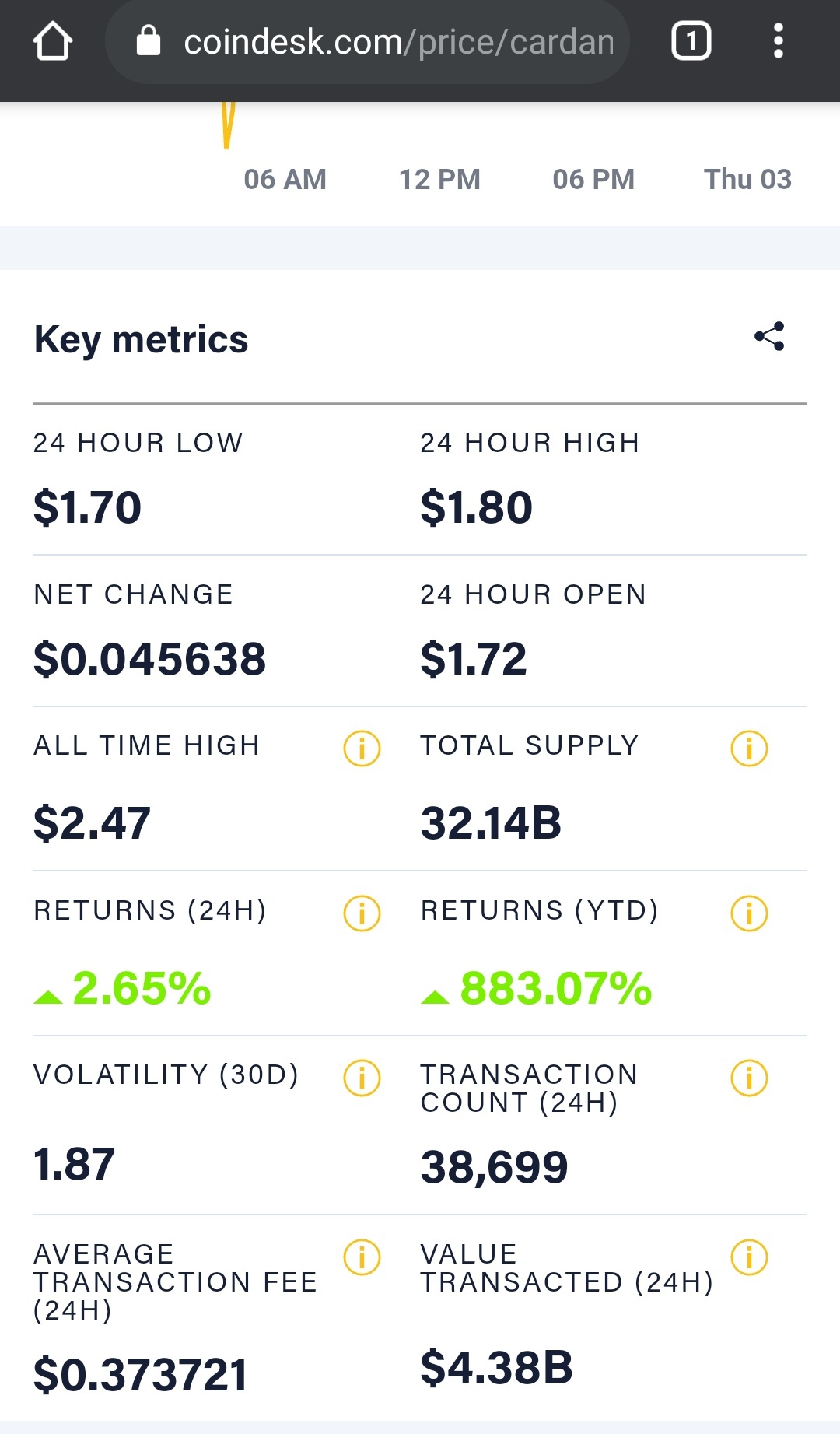Show info for Total Supply

click(749, 749)
